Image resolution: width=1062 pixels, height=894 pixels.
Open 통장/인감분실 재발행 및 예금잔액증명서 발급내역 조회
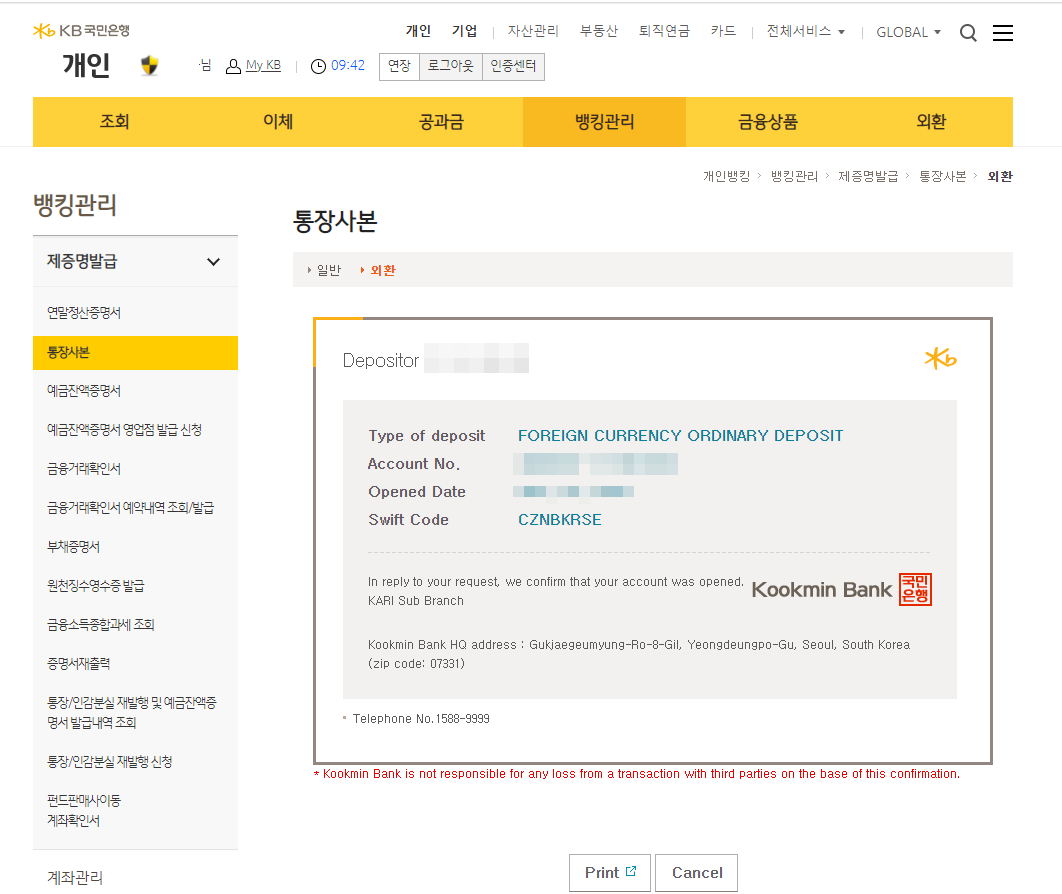tap(131, 712)
